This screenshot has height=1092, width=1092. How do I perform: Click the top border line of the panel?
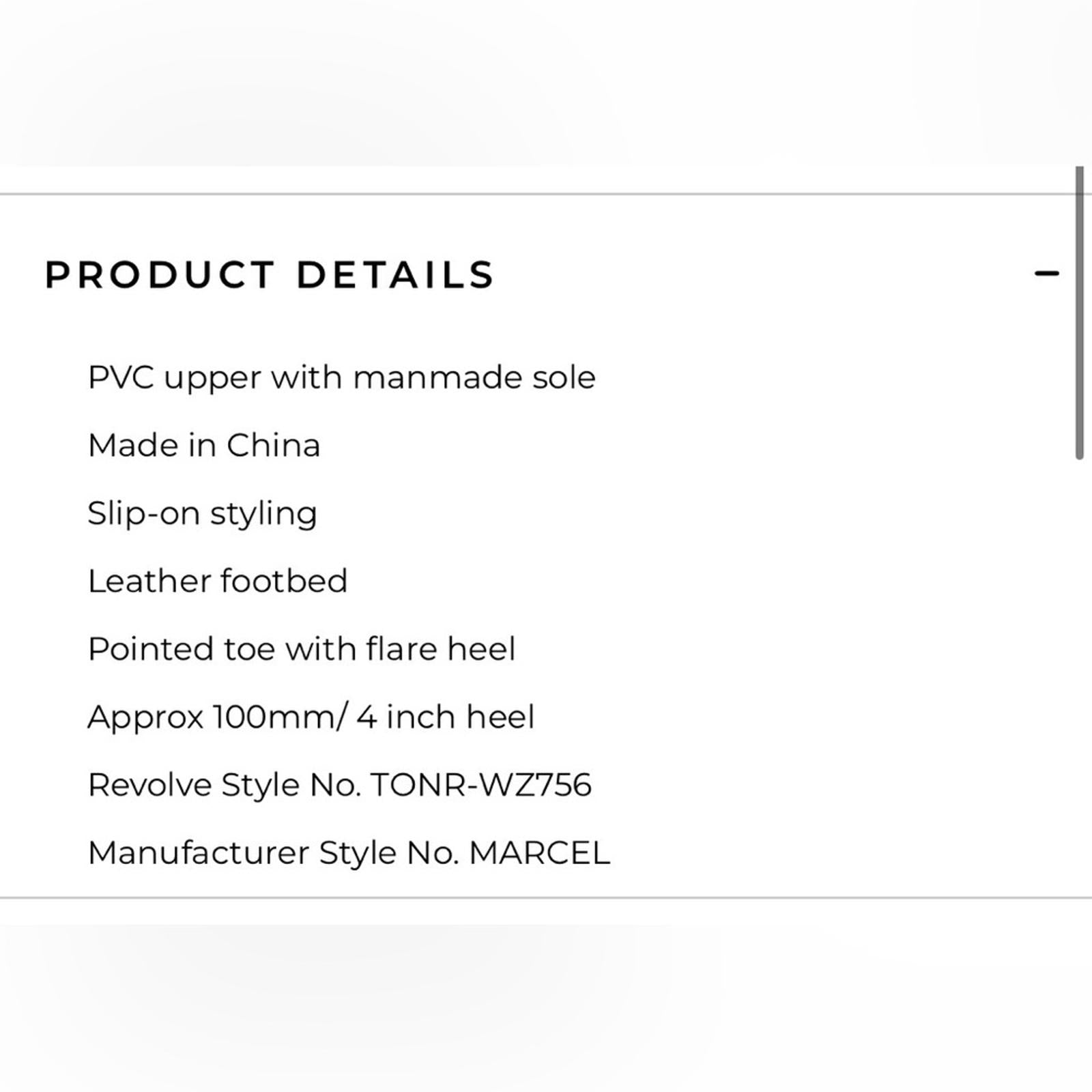click(546, 193)
